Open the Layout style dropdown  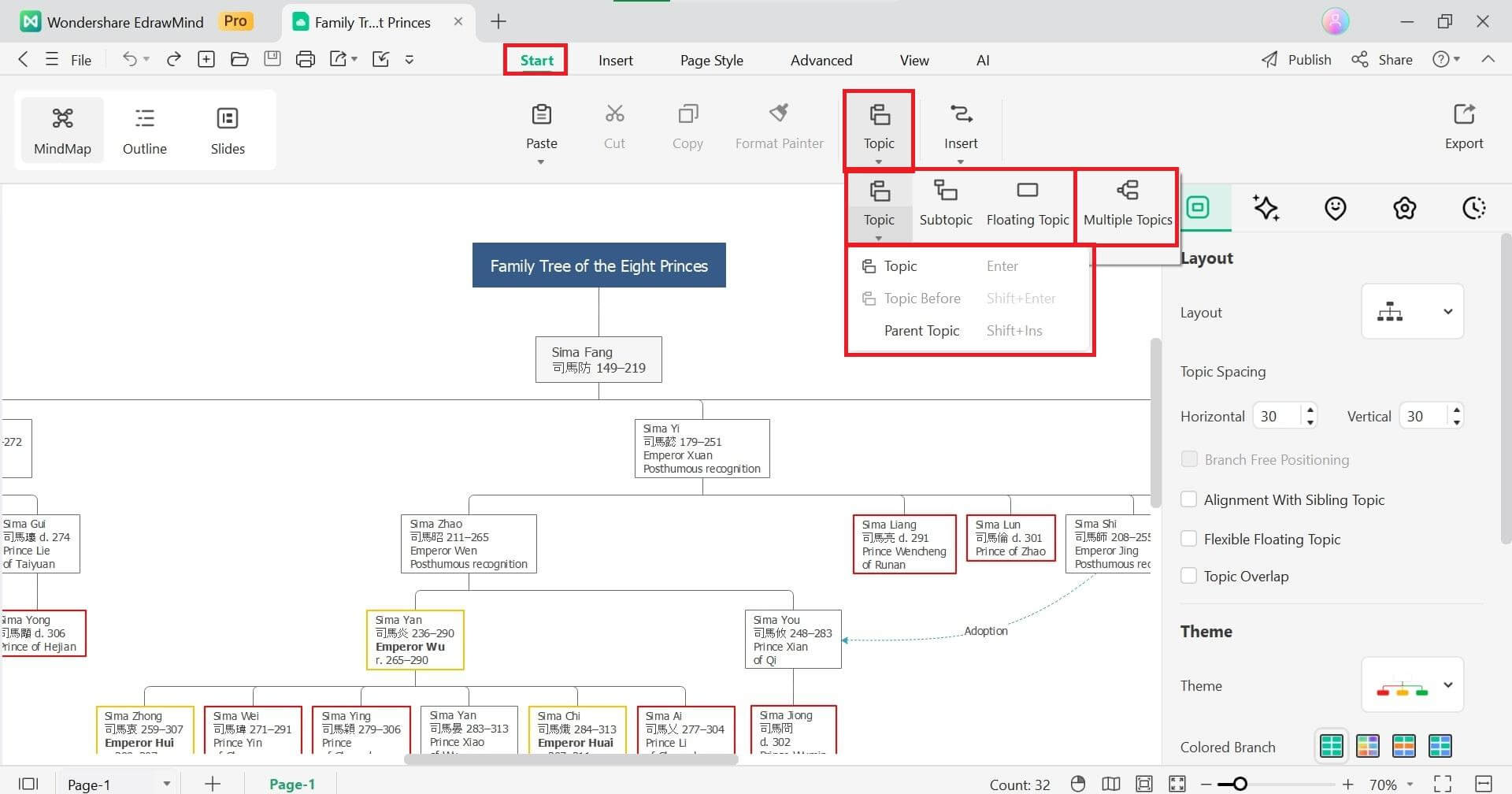(x=1413, y=312)
